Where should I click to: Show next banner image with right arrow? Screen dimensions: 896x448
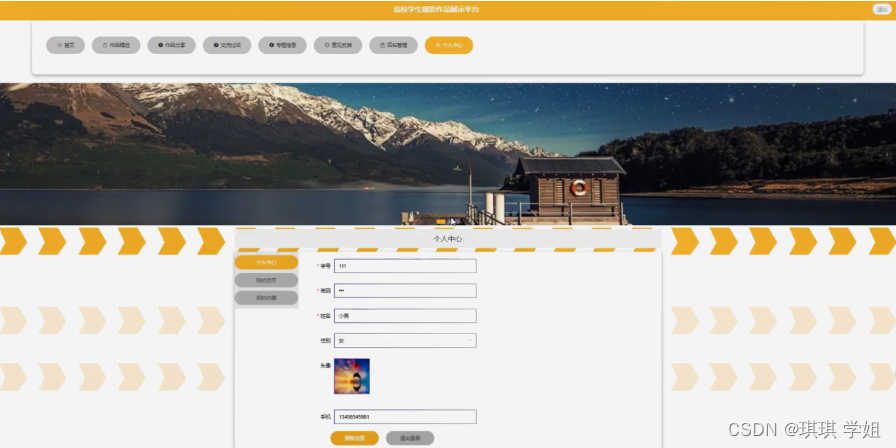(x=888, y=154)
